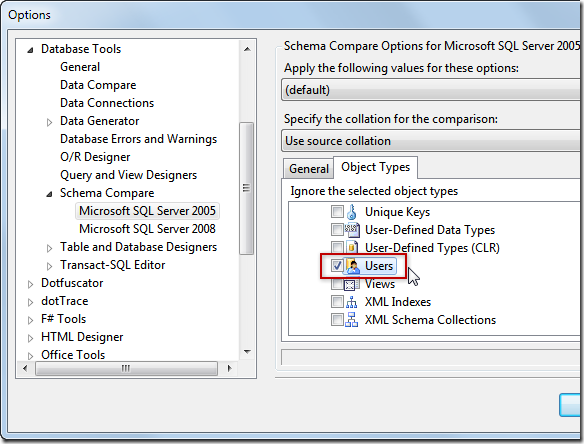Expand the dotTrace node

point(31,302)
